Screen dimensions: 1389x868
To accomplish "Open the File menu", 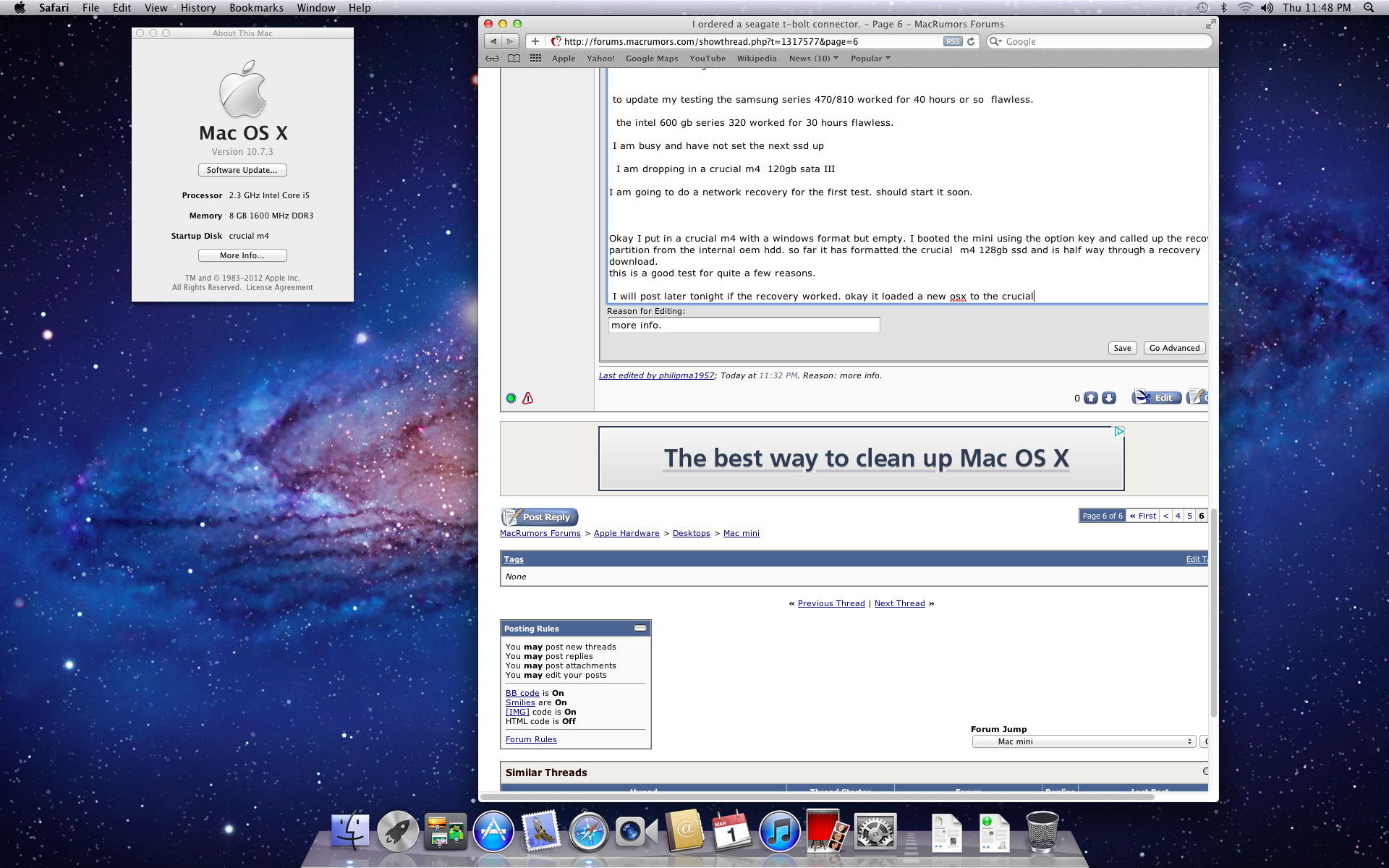I will pos(90,8).
